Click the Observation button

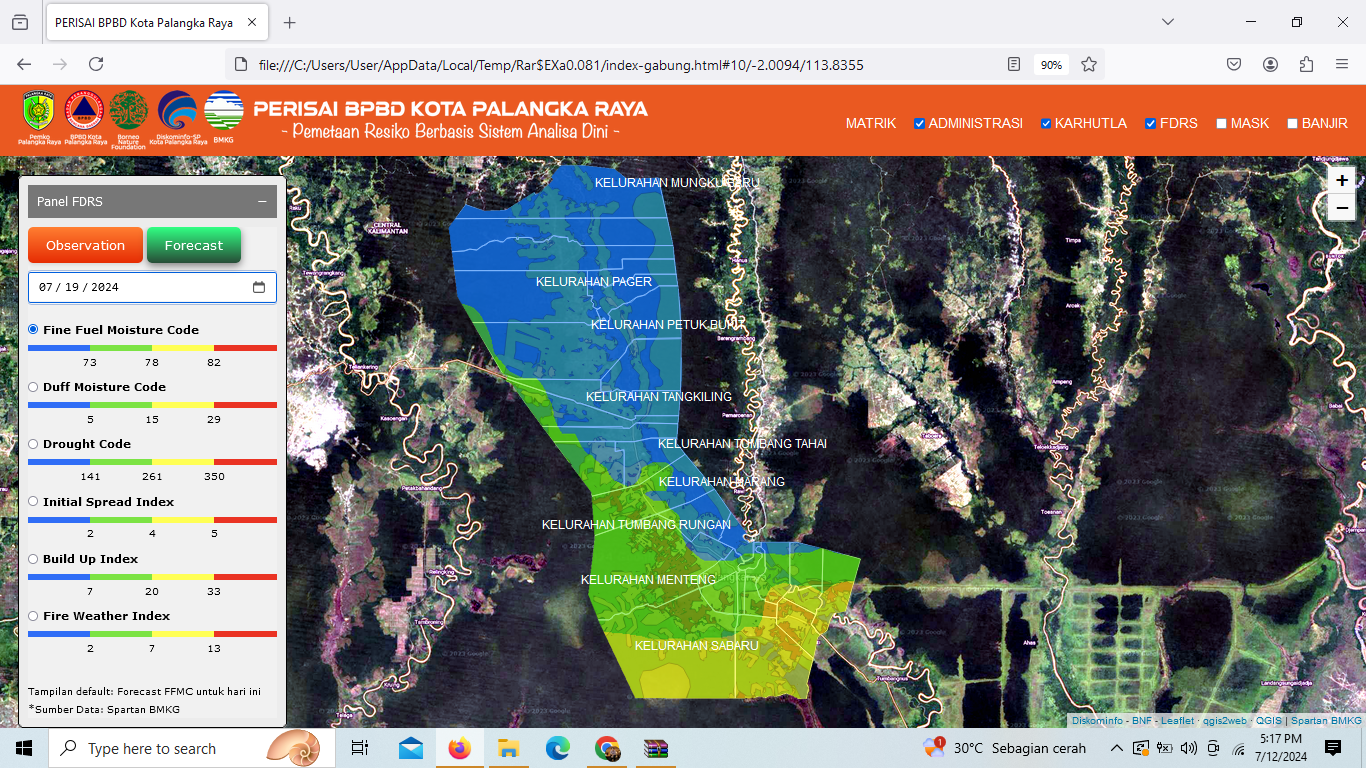click(85, 245)
